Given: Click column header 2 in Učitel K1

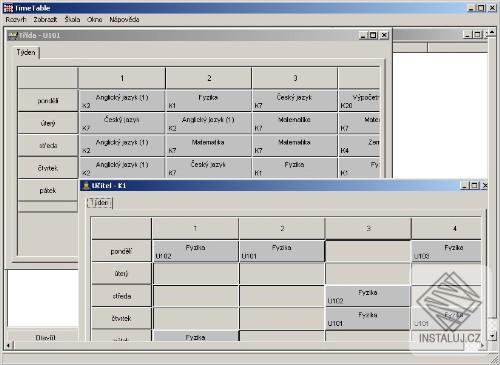Looking at the screenshot, I should [282, 228].
